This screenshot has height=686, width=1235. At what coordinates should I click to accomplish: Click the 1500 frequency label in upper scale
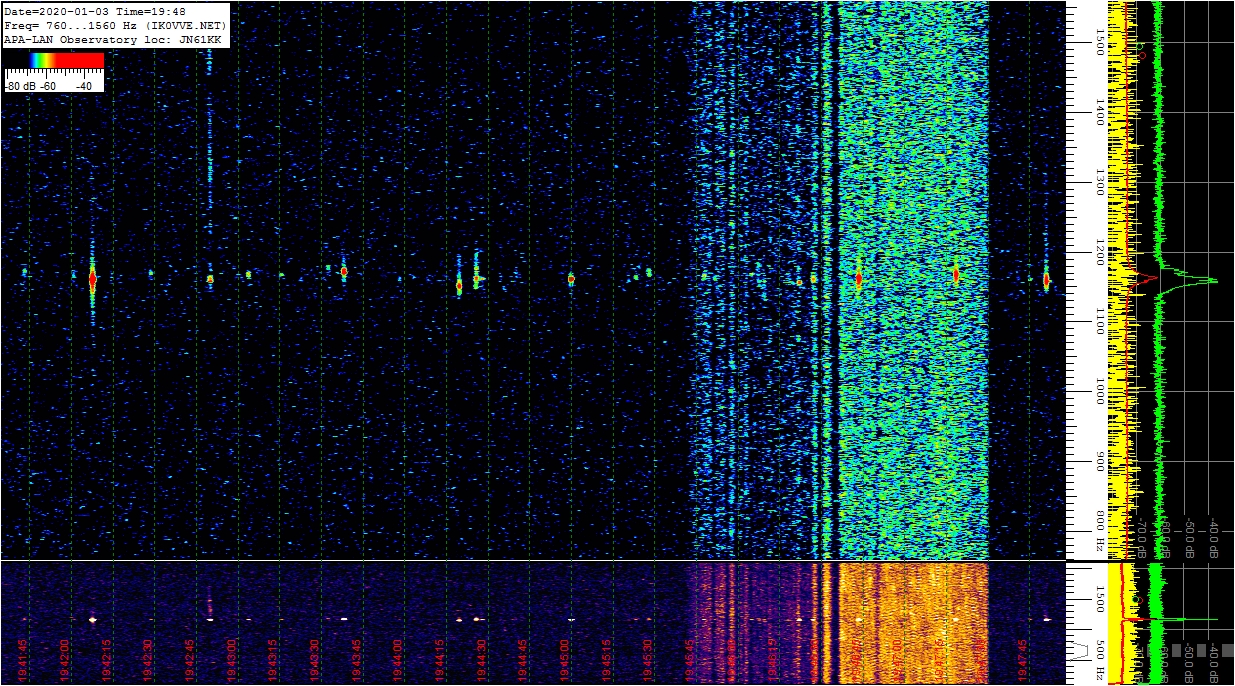[x=1099, y=40]
